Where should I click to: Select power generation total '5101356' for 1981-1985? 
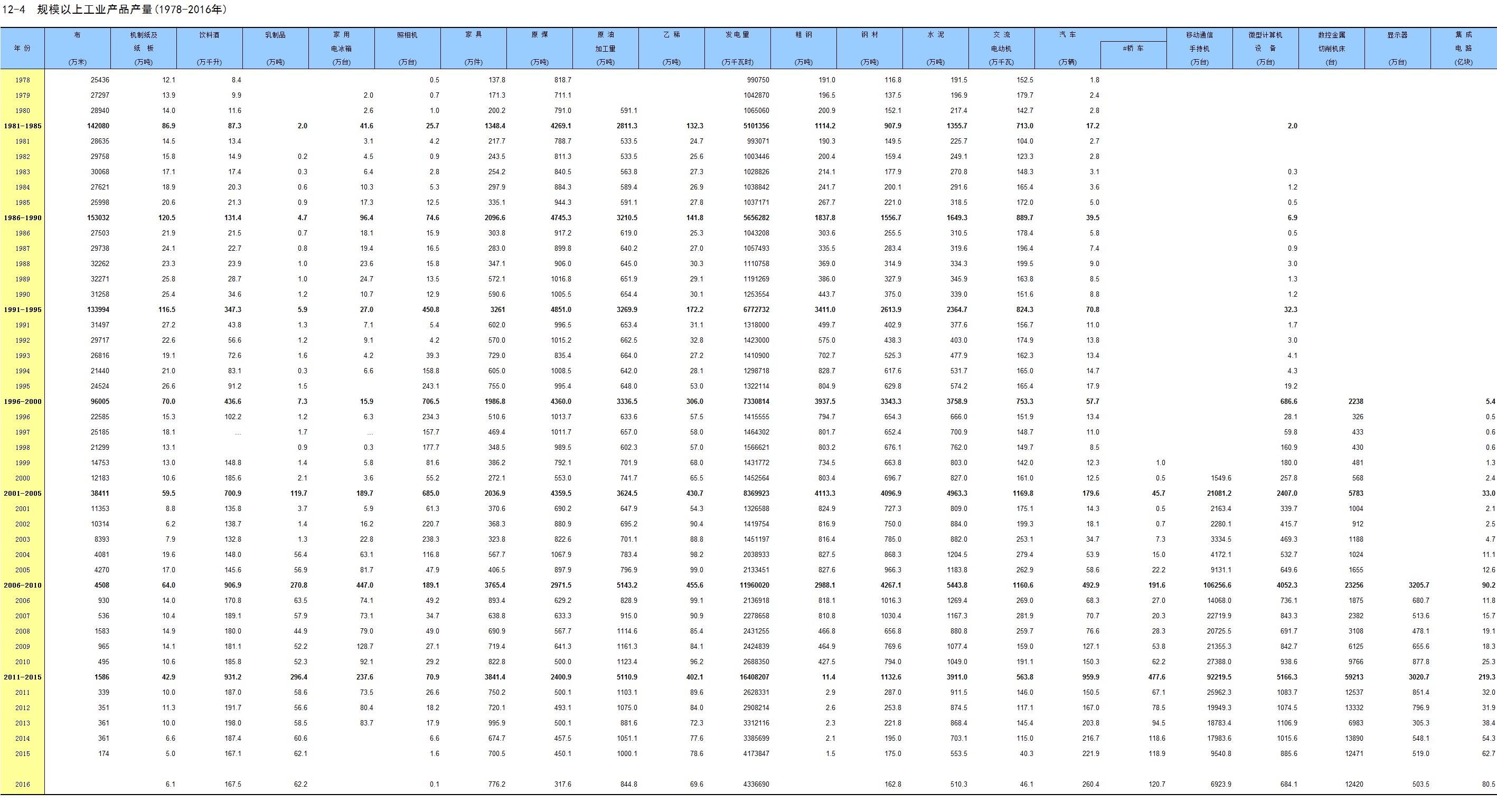pos(756,126)
